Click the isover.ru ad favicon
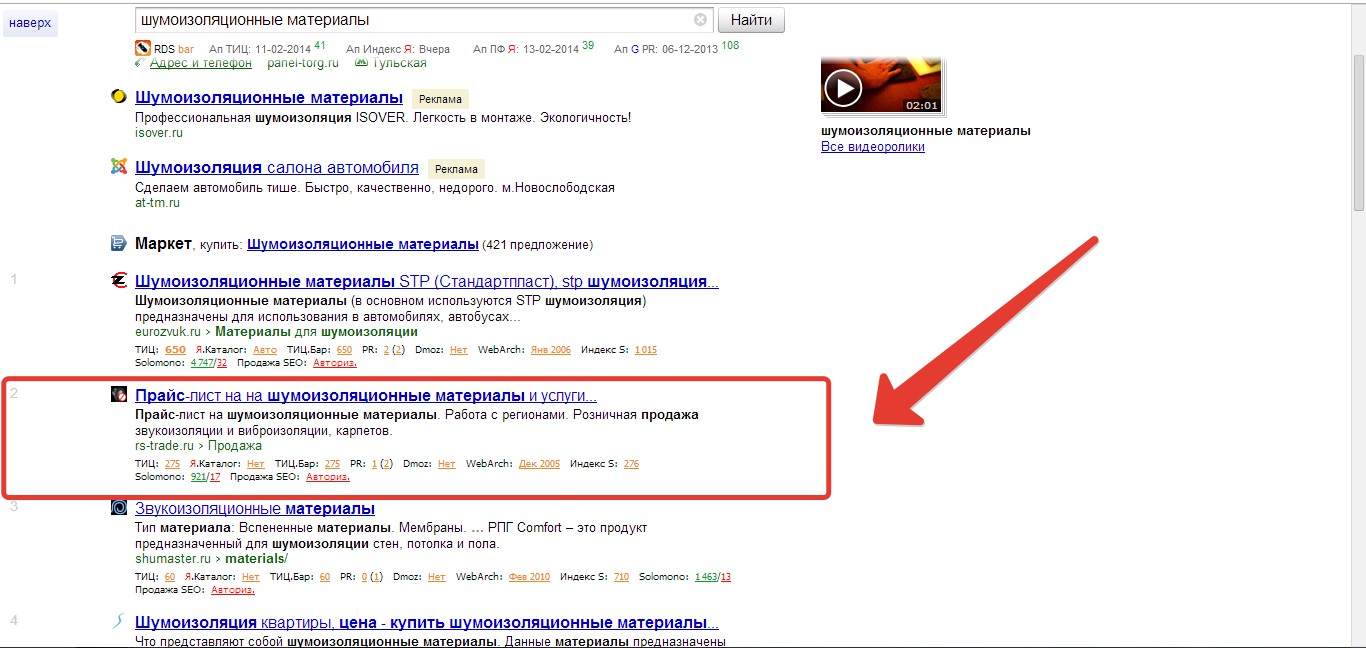The width and height of the screenshot is (1366, 648). point(119,97)
